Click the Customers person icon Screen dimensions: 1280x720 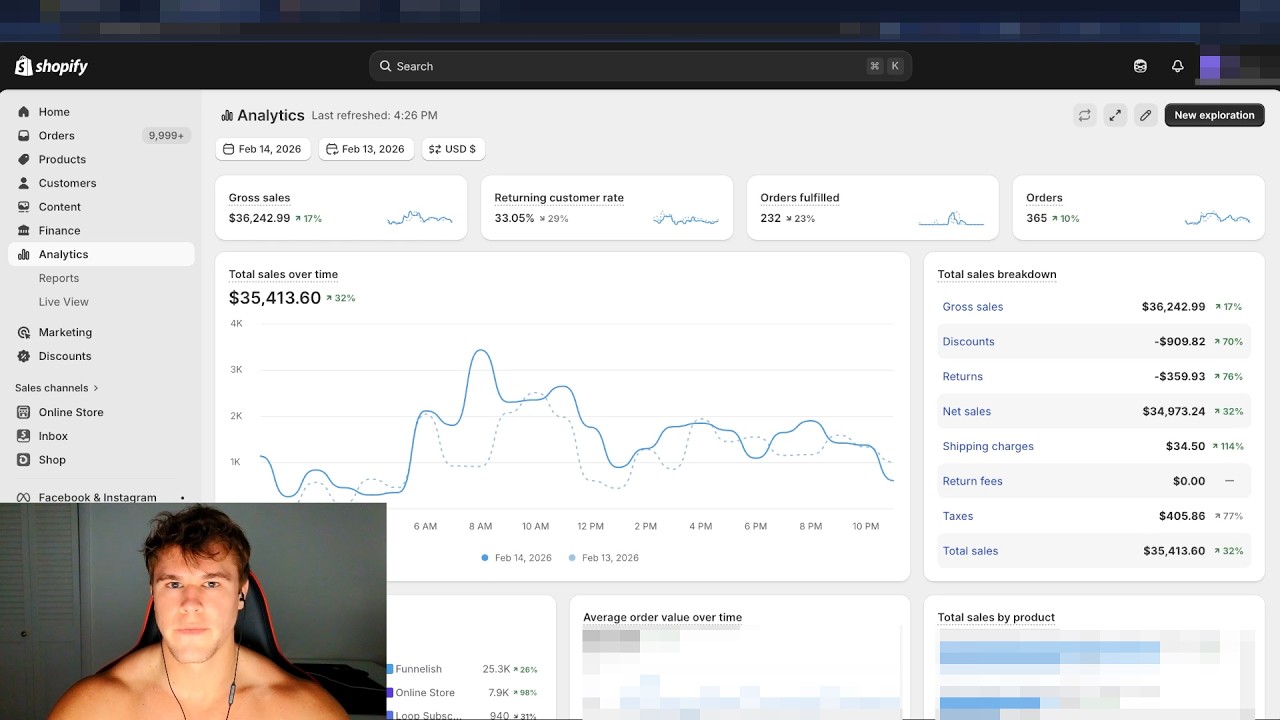(x=24, y=183)
